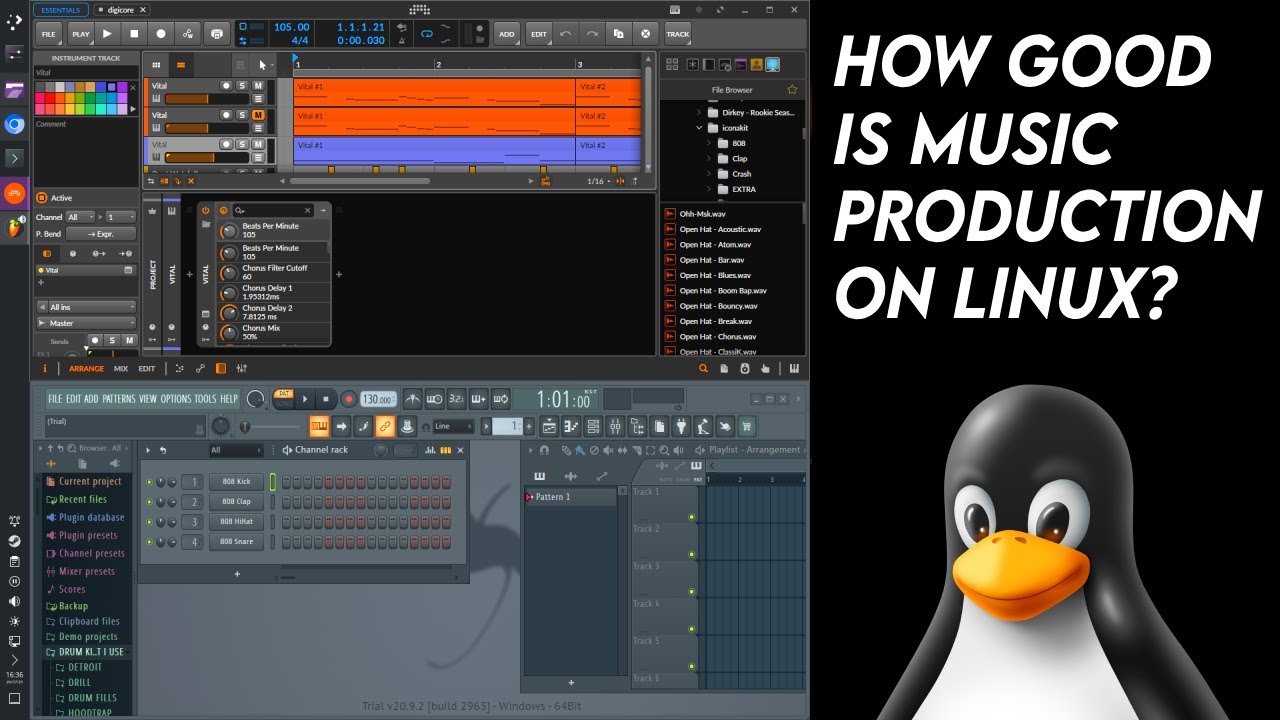Open the EDIT dropdown in Bitwig toolbar
Image resolution: width=1280 pixels, height=720 pixels.
tap(539, 34)
